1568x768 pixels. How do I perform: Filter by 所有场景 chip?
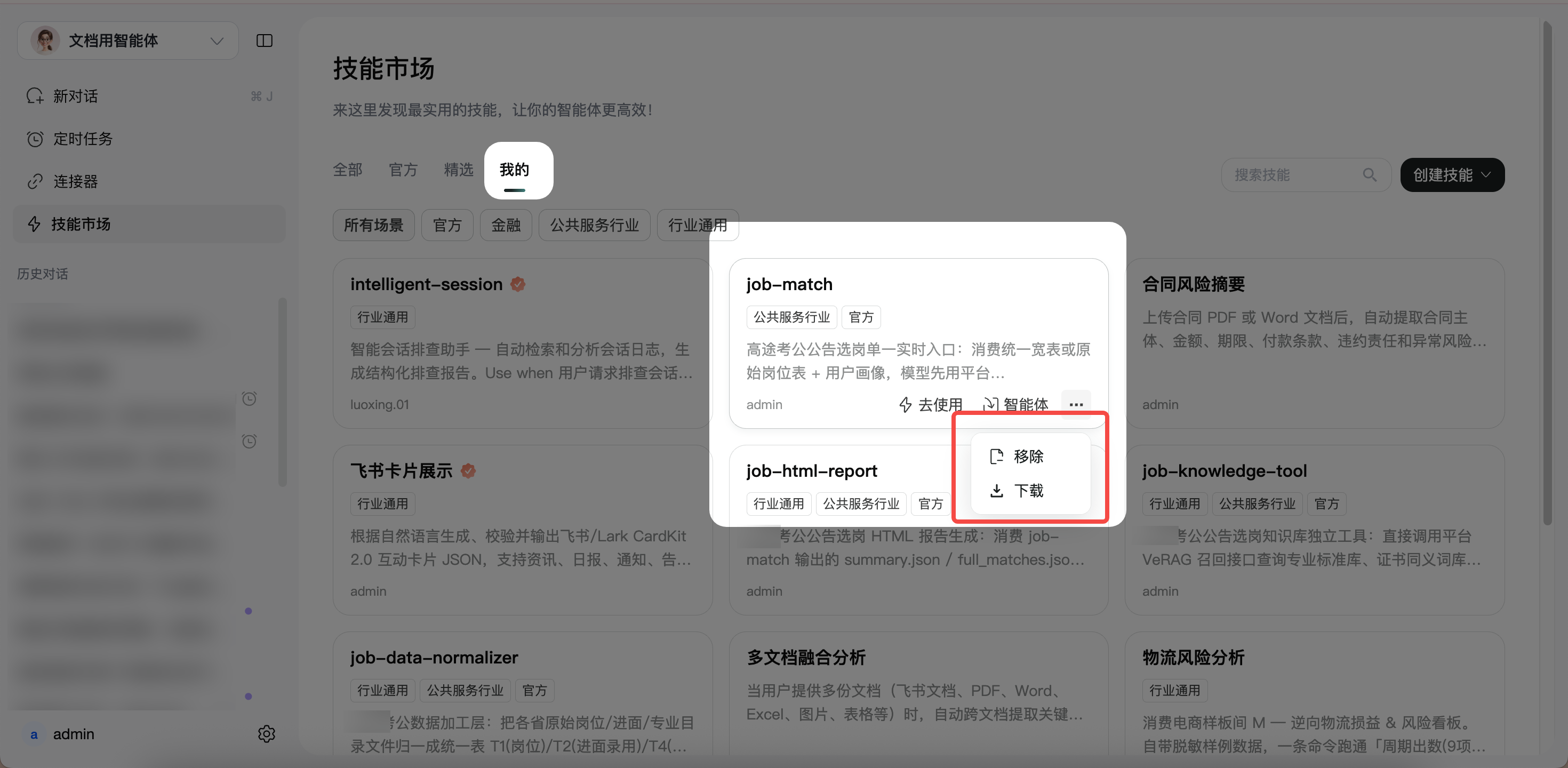(x=374, y=225)
